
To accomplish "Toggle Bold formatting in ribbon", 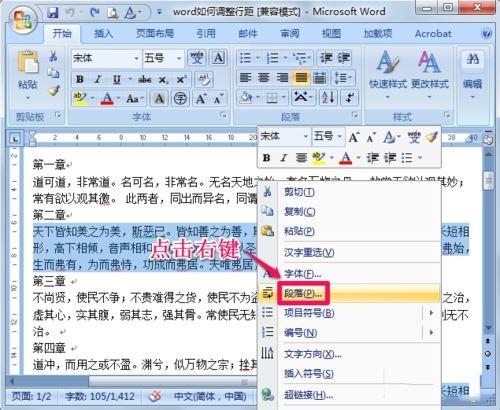I will point(80,79).
